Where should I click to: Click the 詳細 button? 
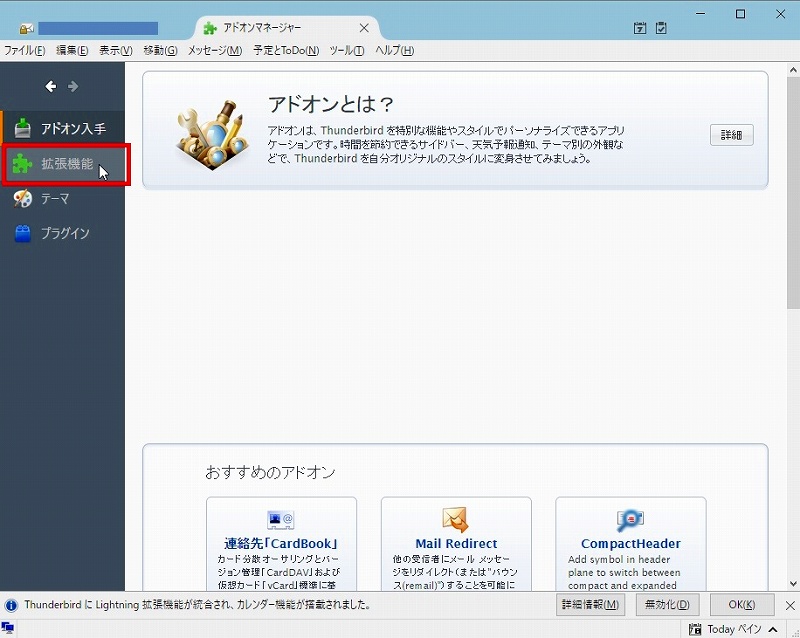tap(731, 135)
